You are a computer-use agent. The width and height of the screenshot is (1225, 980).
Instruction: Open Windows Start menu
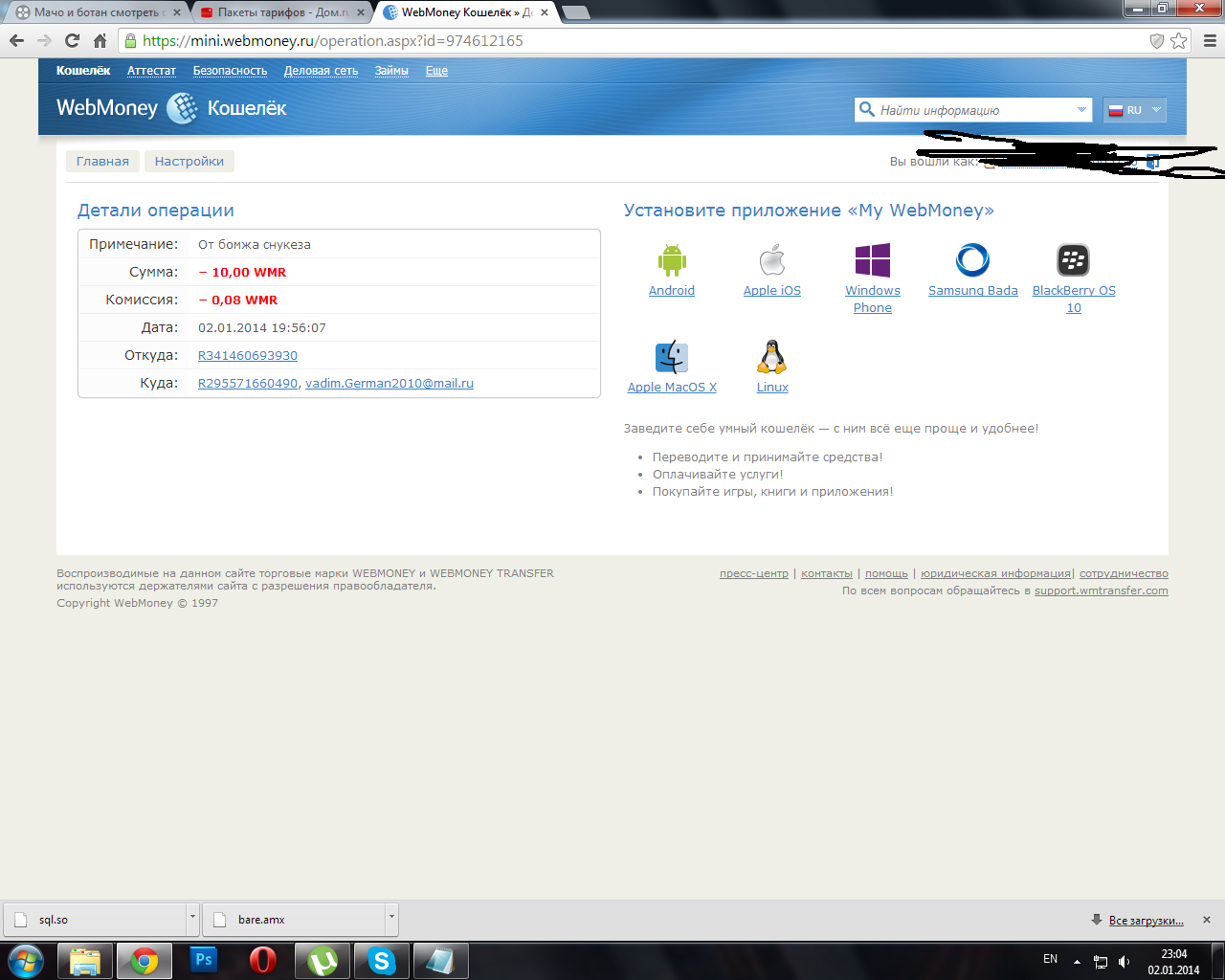(26, 960)
